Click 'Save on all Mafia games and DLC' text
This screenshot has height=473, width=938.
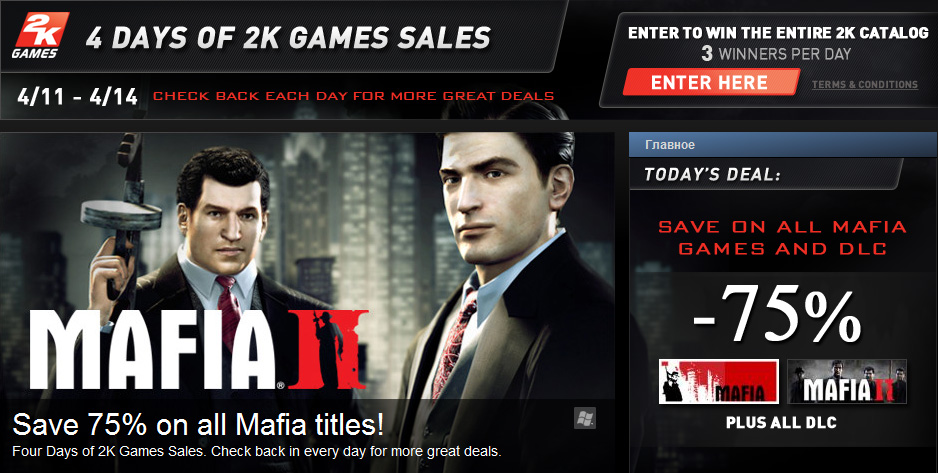[782, 238]
